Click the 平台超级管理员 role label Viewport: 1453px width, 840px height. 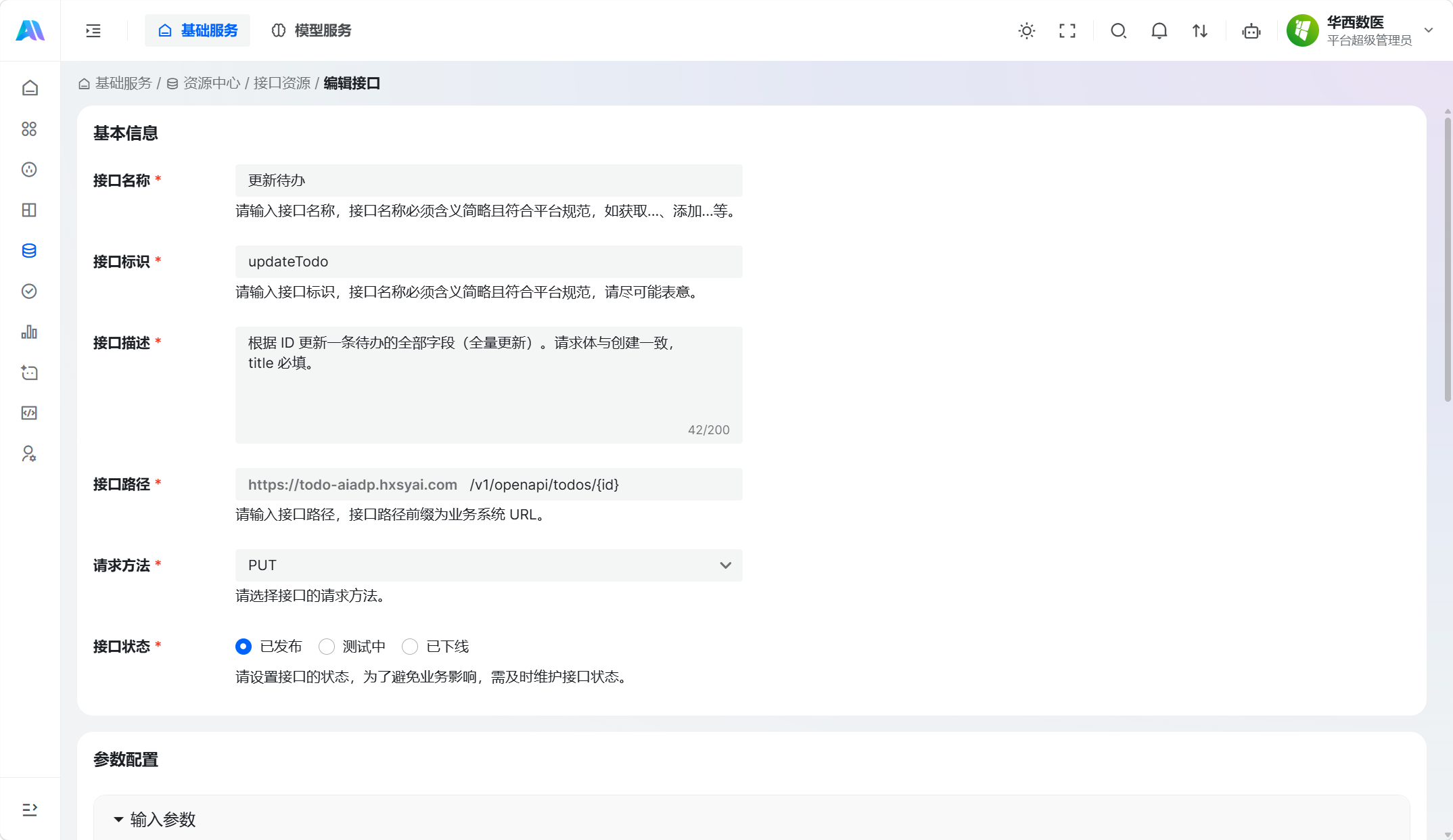[1370, 40]
